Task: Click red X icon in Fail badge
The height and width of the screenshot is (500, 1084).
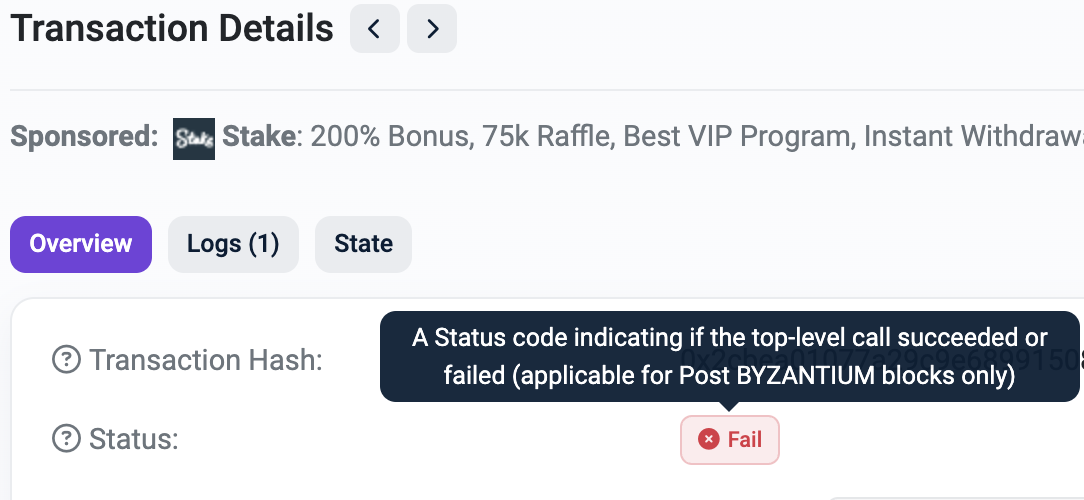Action: click(x=708, y=439)
